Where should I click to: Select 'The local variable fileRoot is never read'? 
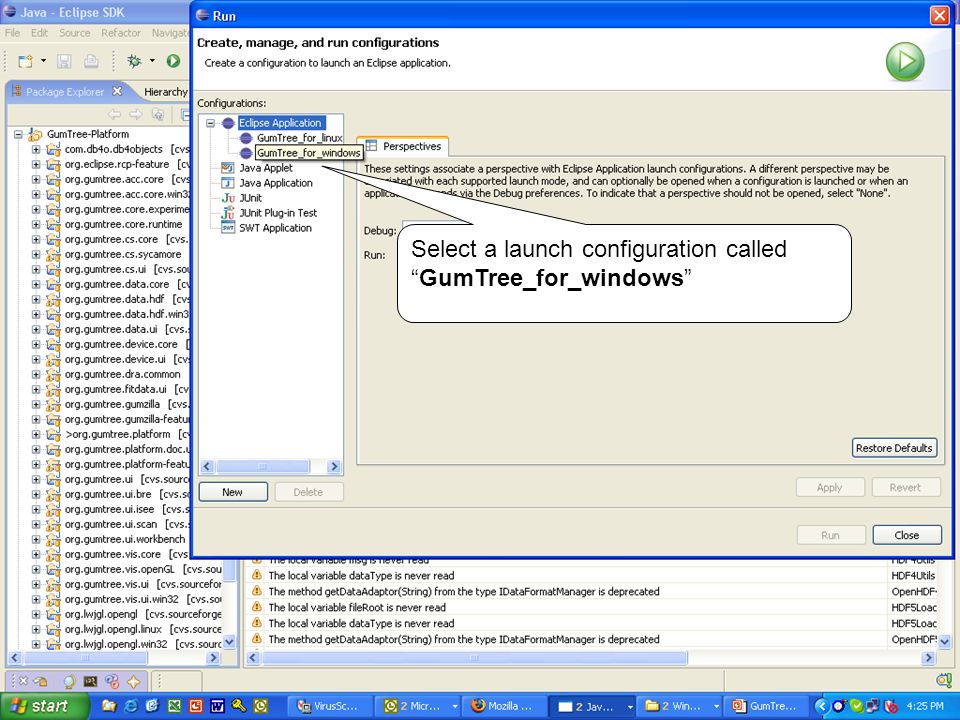357,607
